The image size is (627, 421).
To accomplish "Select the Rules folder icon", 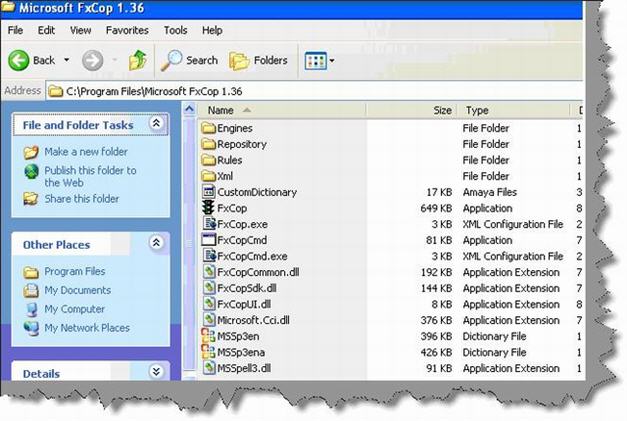I will 208,160.
